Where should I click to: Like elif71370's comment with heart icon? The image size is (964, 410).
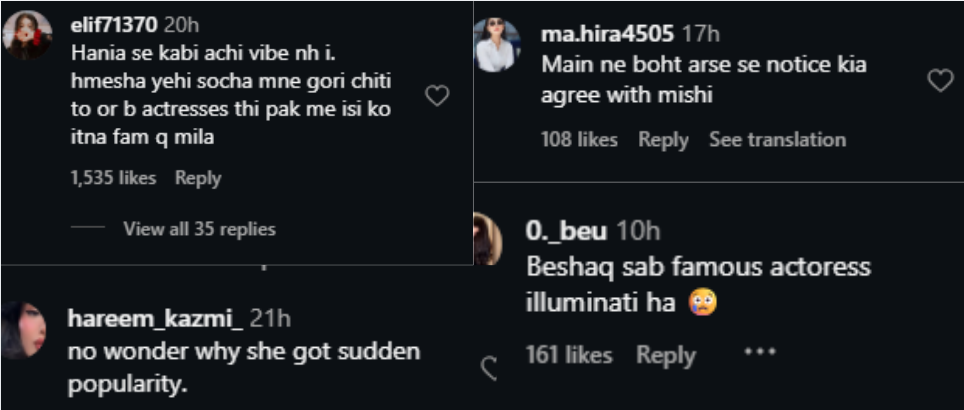[x=437, y=96]
